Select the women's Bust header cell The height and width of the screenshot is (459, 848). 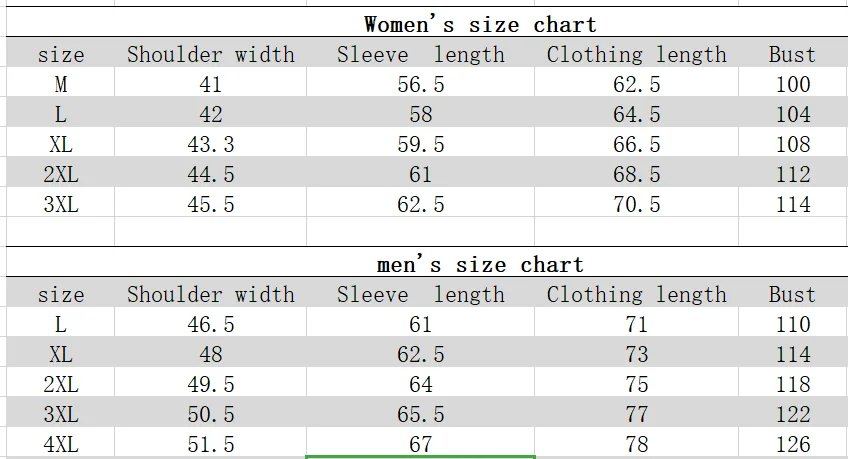click(792, 55)
